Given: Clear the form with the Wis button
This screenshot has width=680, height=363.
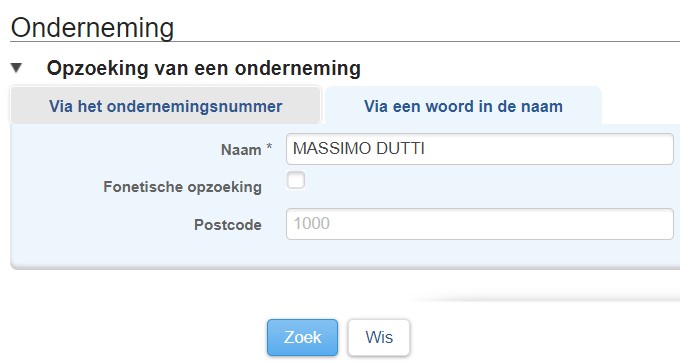Looking at the screenshot, I should tap(379, 337).
